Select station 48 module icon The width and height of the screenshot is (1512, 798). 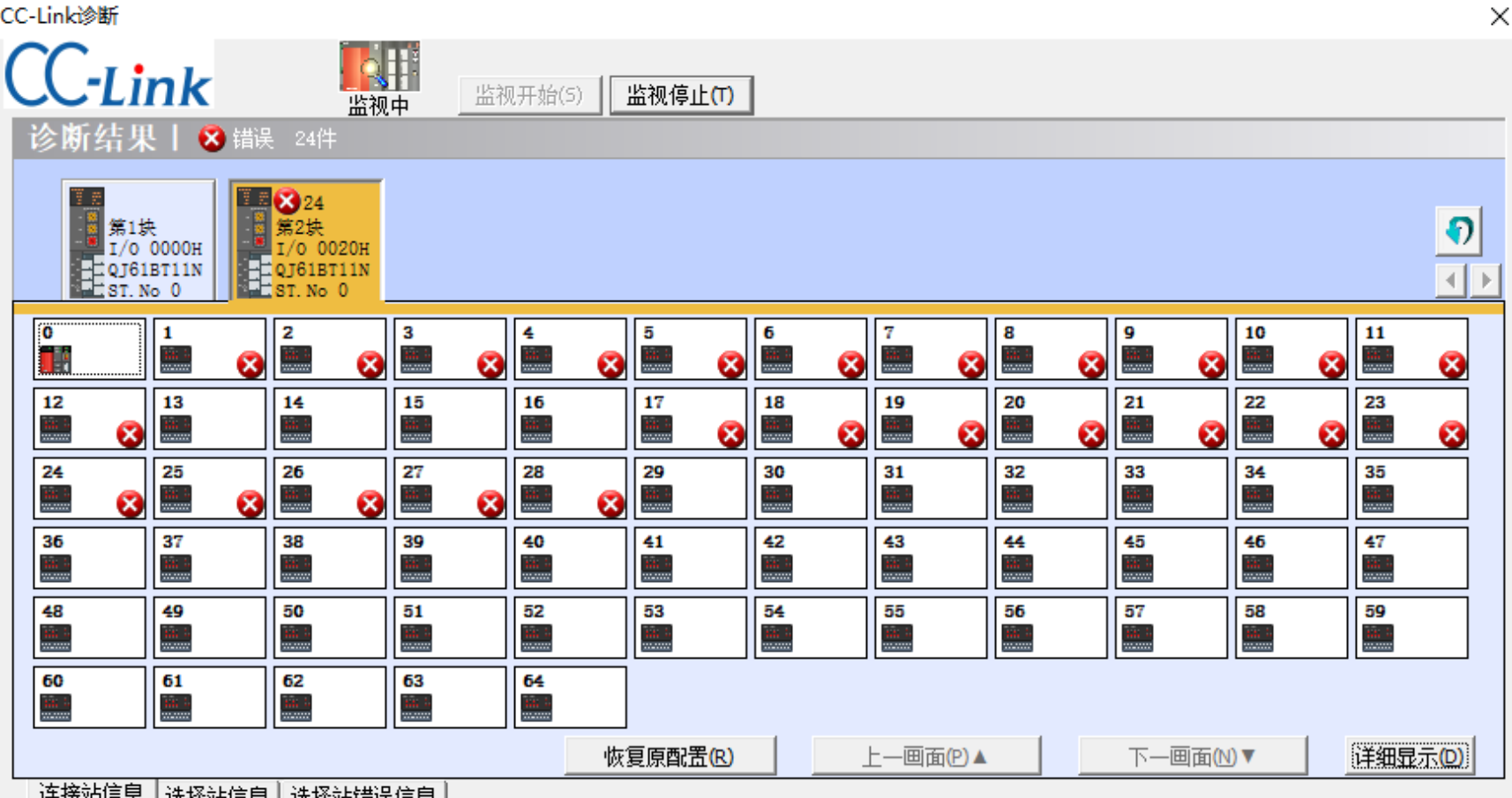[56, 638]
